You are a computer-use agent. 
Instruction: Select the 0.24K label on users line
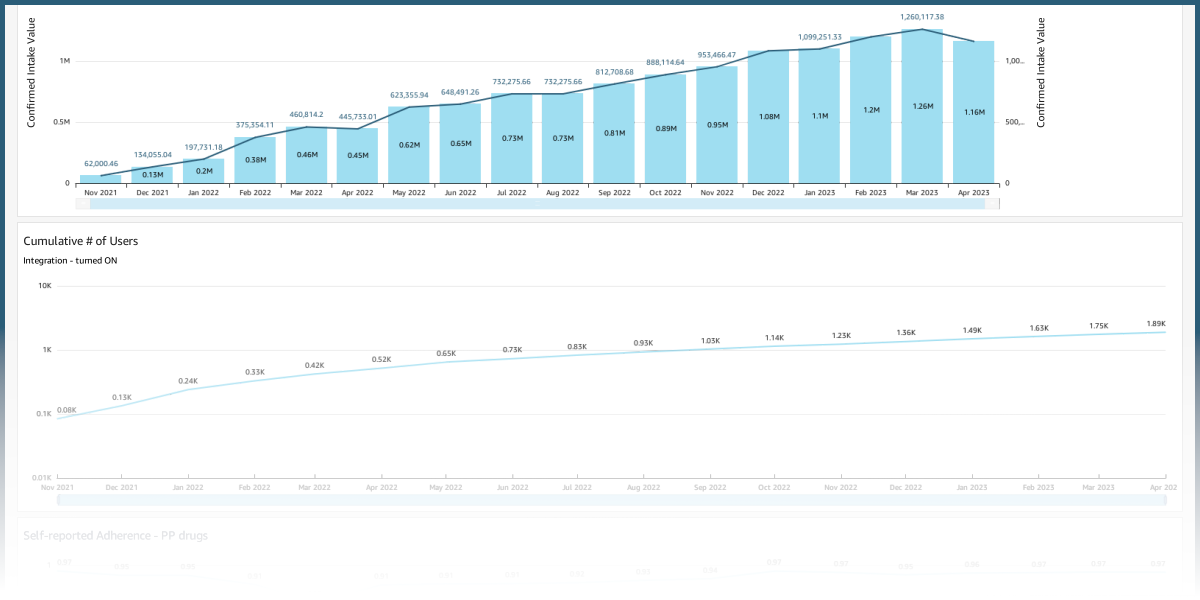tap(188, 381)
